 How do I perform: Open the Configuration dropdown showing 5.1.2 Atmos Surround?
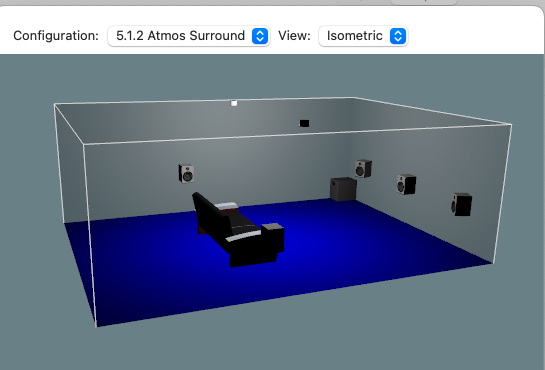click(x=189, y=36)
